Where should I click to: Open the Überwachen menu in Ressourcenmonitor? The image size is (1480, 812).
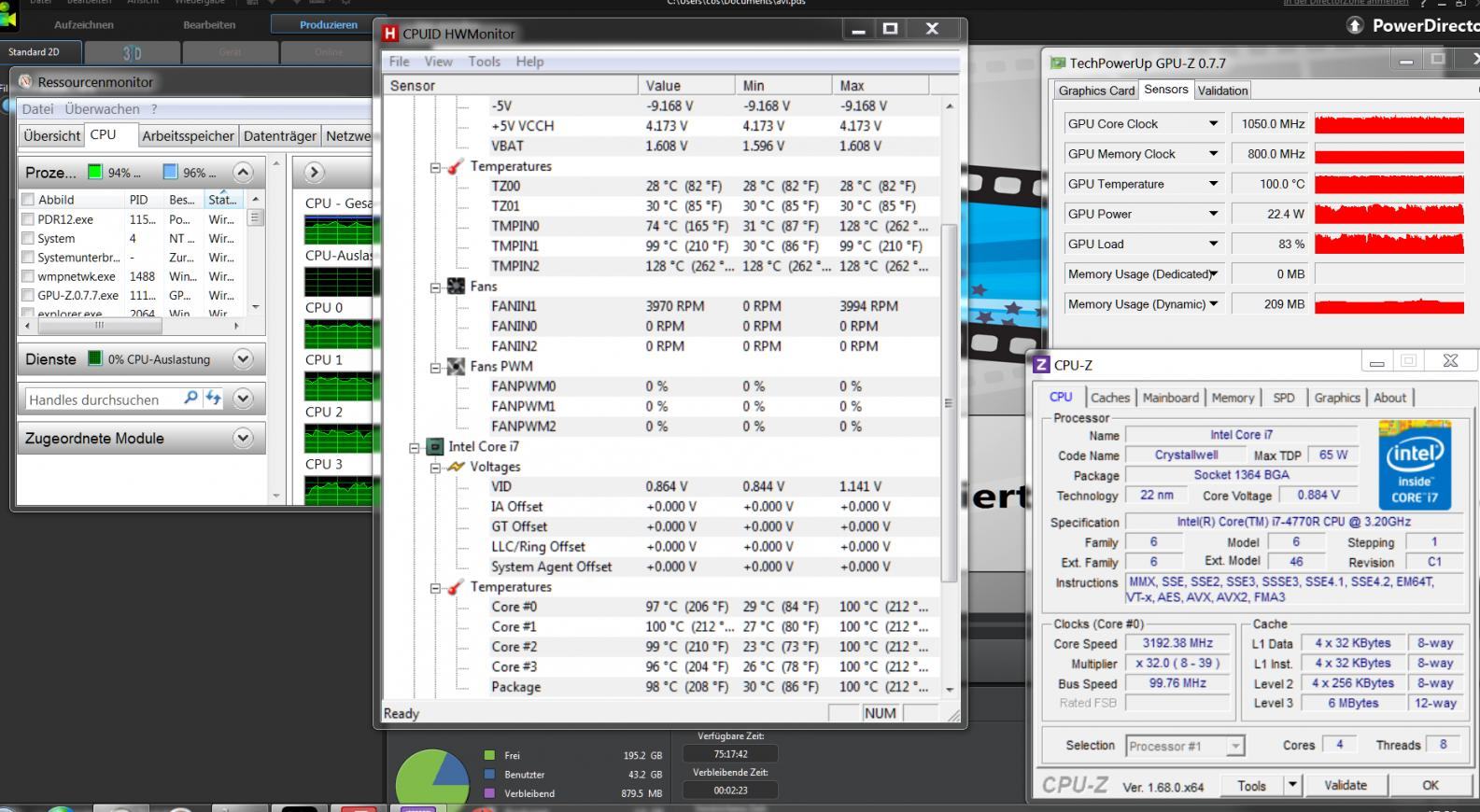coord(102,109)
